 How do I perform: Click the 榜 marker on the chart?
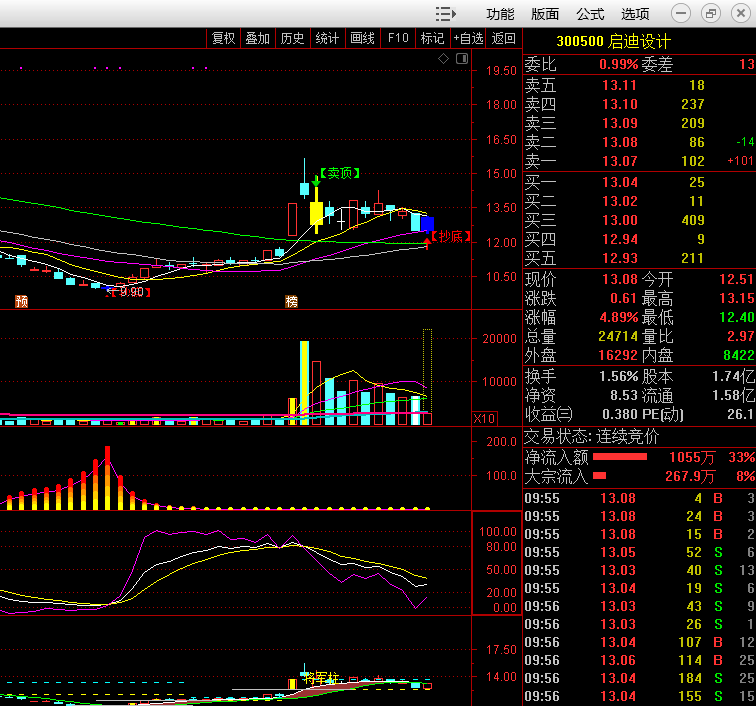[x=291, y=301]
